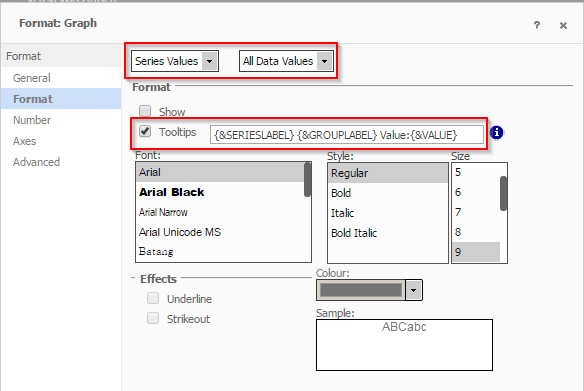Select Arial font
This screenshot has height=391, width=584.
(x=220, y=172)
